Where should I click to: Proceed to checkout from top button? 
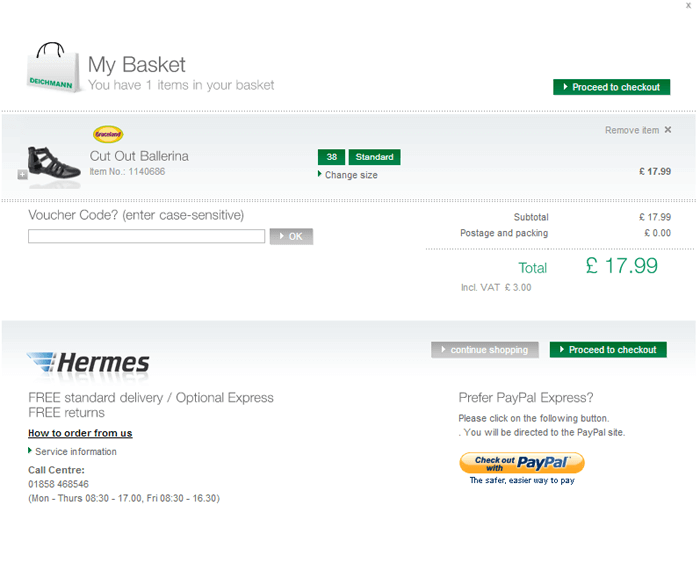[x=611, y=87]
